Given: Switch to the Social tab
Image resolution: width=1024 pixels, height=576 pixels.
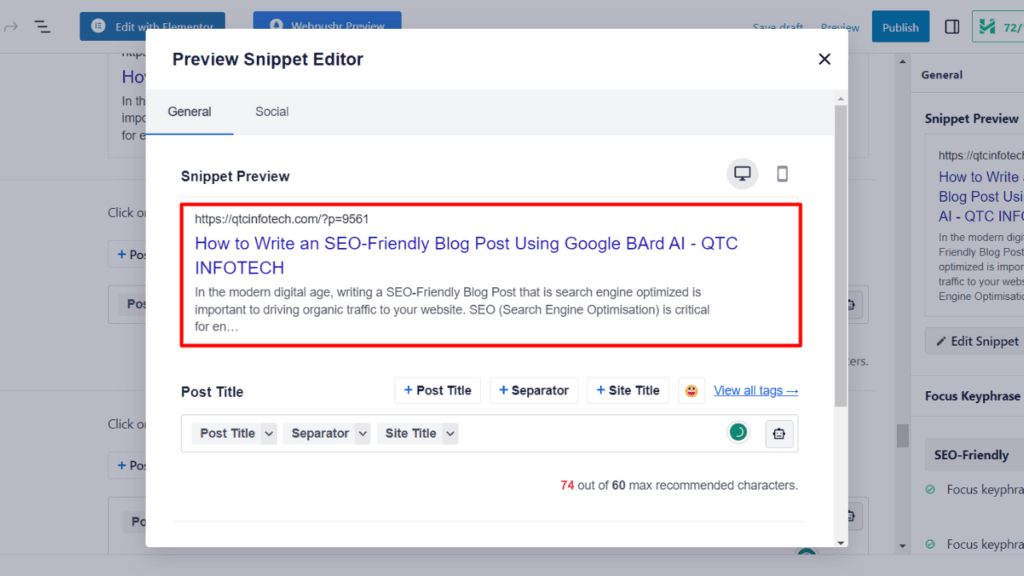Looking at the screenshot, I should (x=272, y=112).
